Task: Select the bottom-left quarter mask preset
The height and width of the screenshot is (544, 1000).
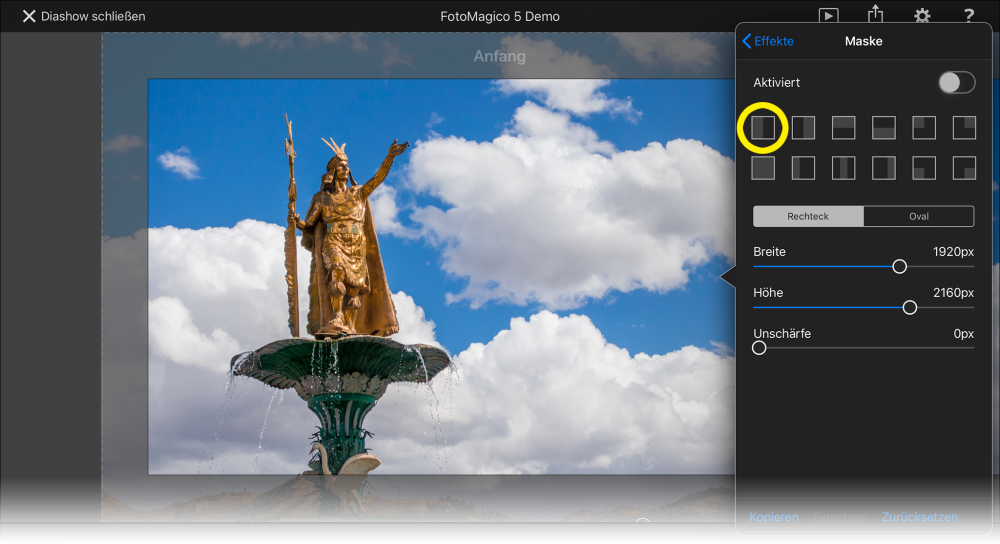Action: (x=923, y=168)
